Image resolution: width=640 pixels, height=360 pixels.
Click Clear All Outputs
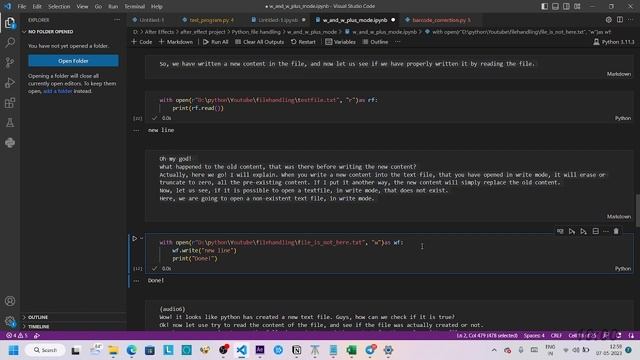tap(260, 42)
